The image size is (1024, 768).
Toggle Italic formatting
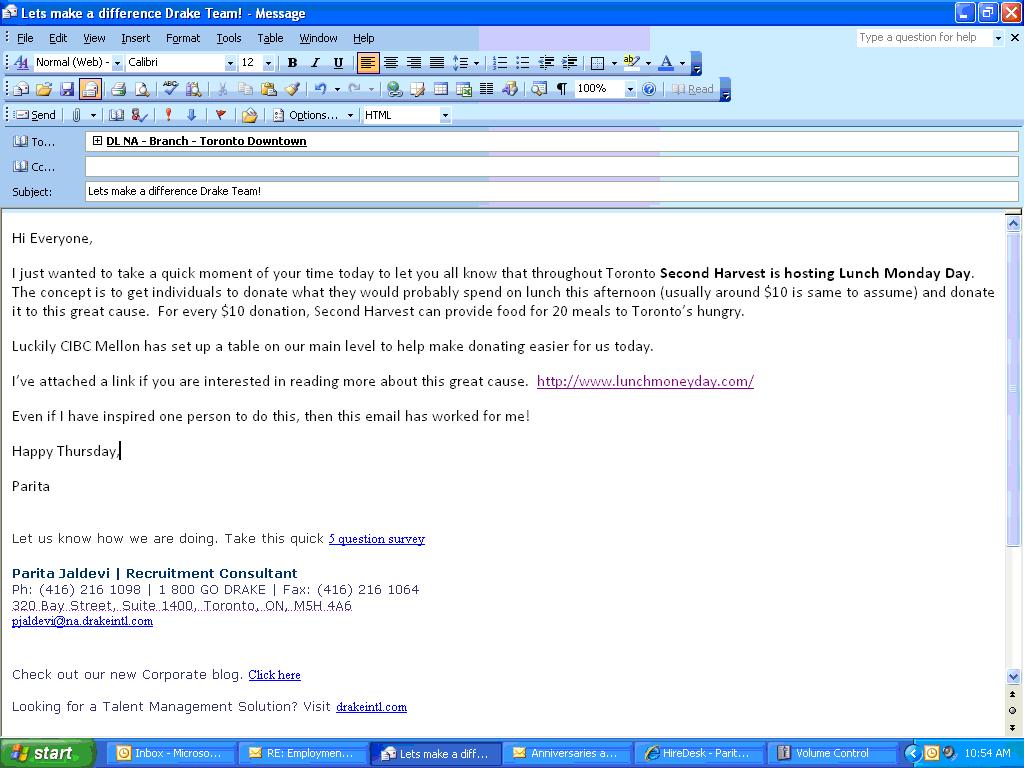(x=315, y=63)
